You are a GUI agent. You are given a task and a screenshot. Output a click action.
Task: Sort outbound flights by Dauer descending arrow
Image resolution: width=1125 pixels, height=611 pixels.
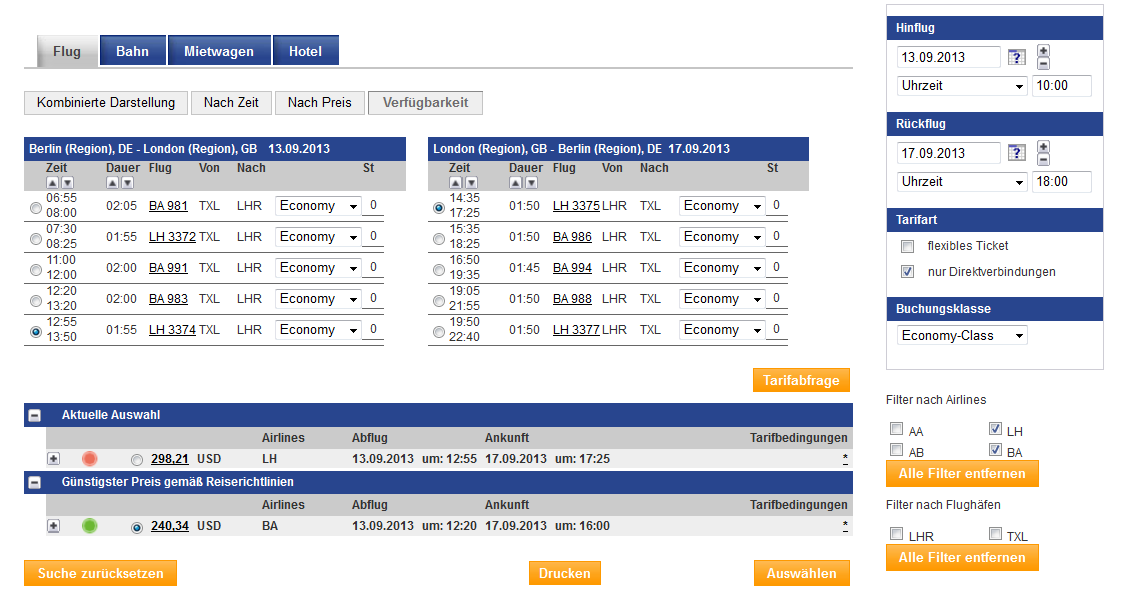(127, 183)
